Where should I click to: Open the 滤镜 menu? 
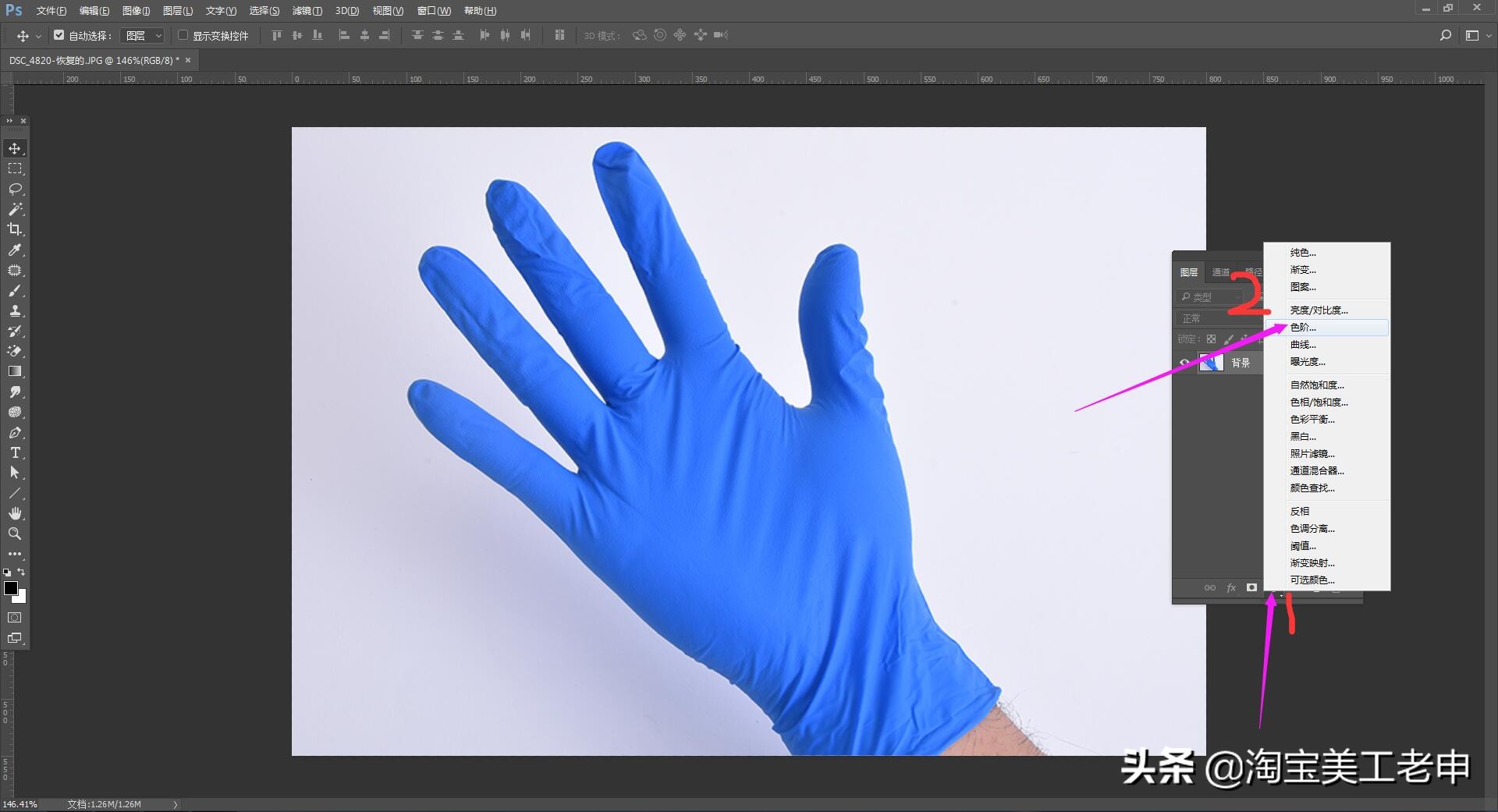[x=307, y=11]
